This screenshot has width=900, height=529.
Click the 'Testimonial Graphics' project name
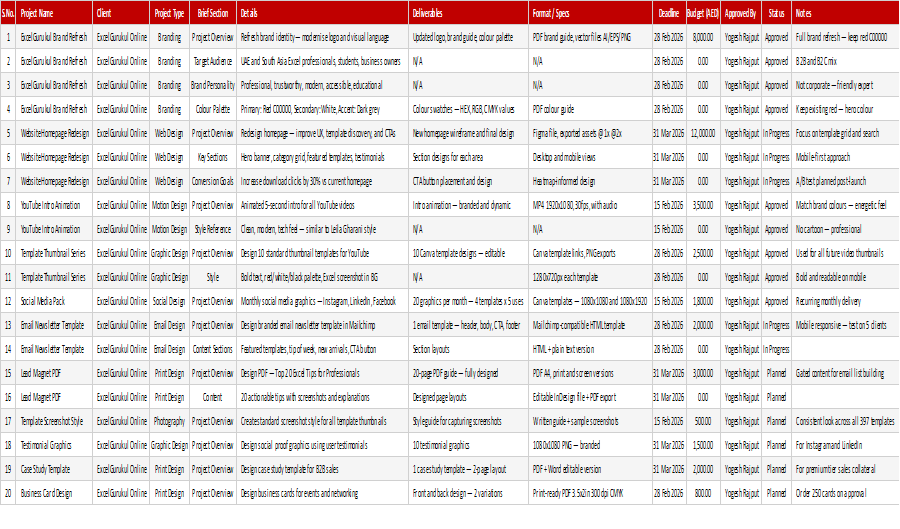pyautogui.click(x=54, y=445)
